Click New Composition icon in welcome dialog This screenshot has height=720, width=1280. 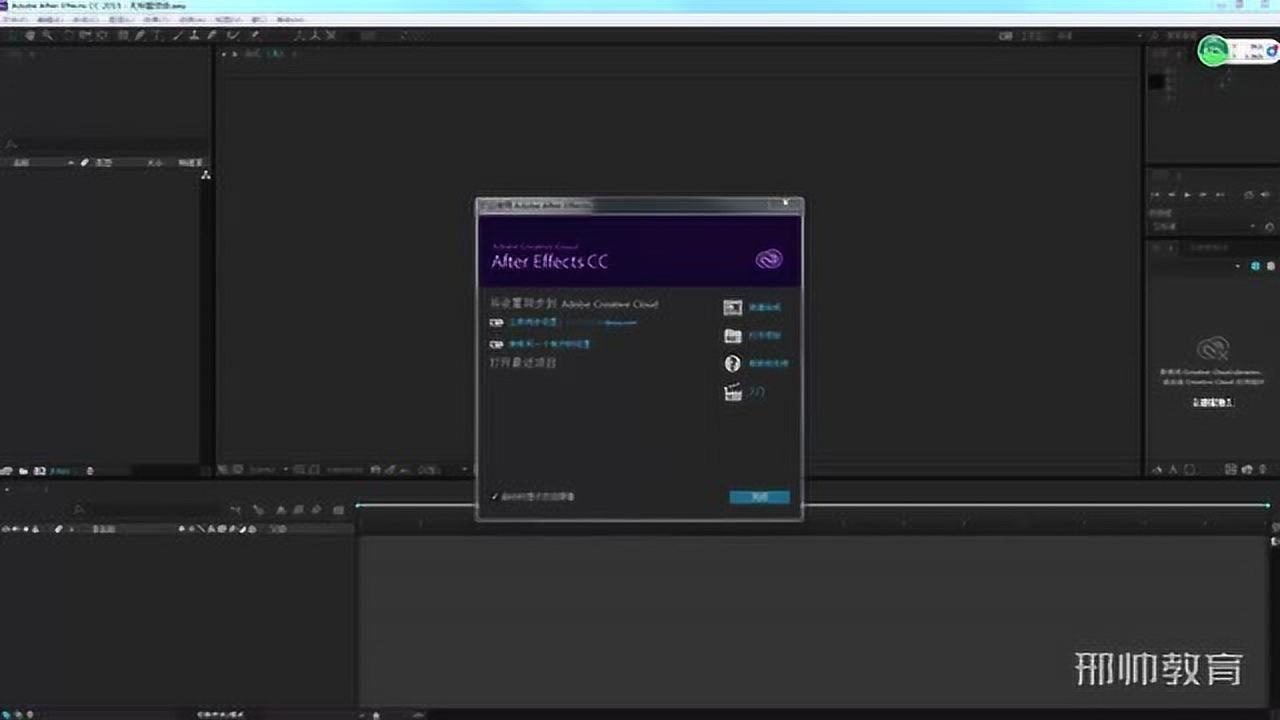(733, 308)
